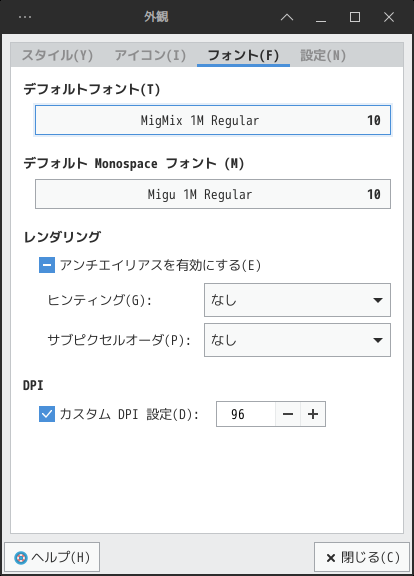
Task: Increase DPI with the plus button
Action: (313, 414)
